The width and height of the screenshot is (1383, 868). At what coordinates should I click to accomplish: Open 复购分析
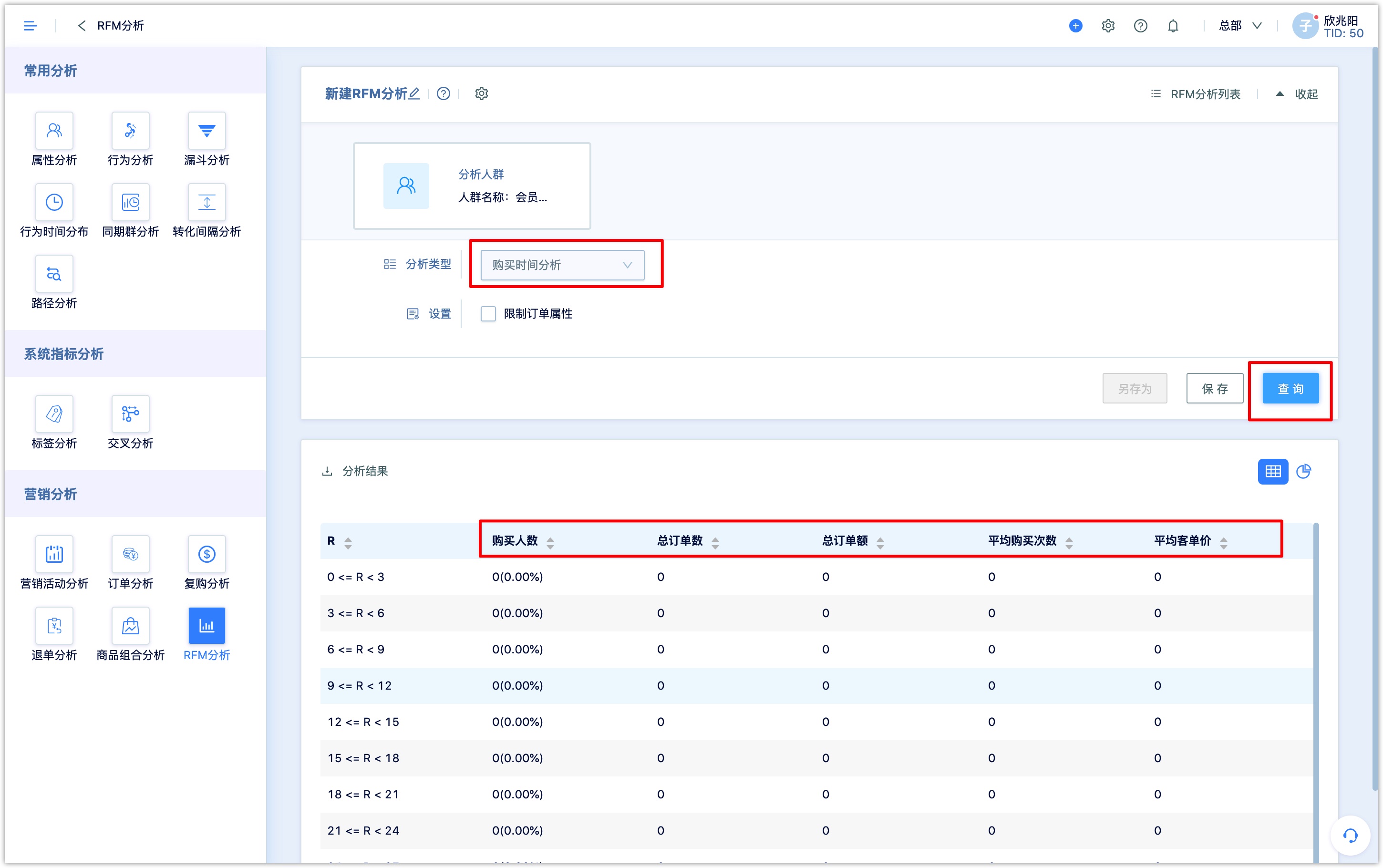point(206,563)
